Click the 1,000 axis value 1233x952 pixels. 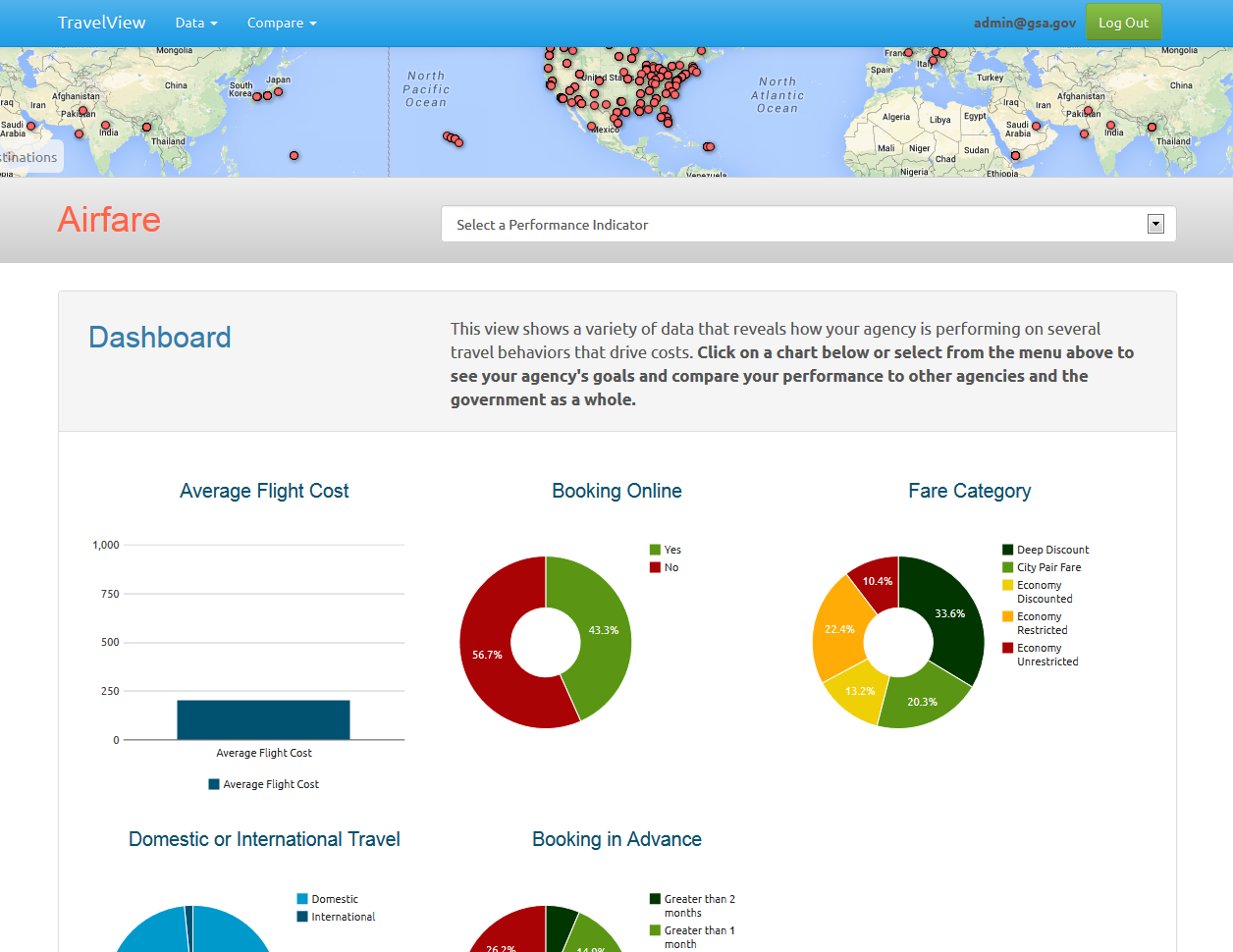106,545
